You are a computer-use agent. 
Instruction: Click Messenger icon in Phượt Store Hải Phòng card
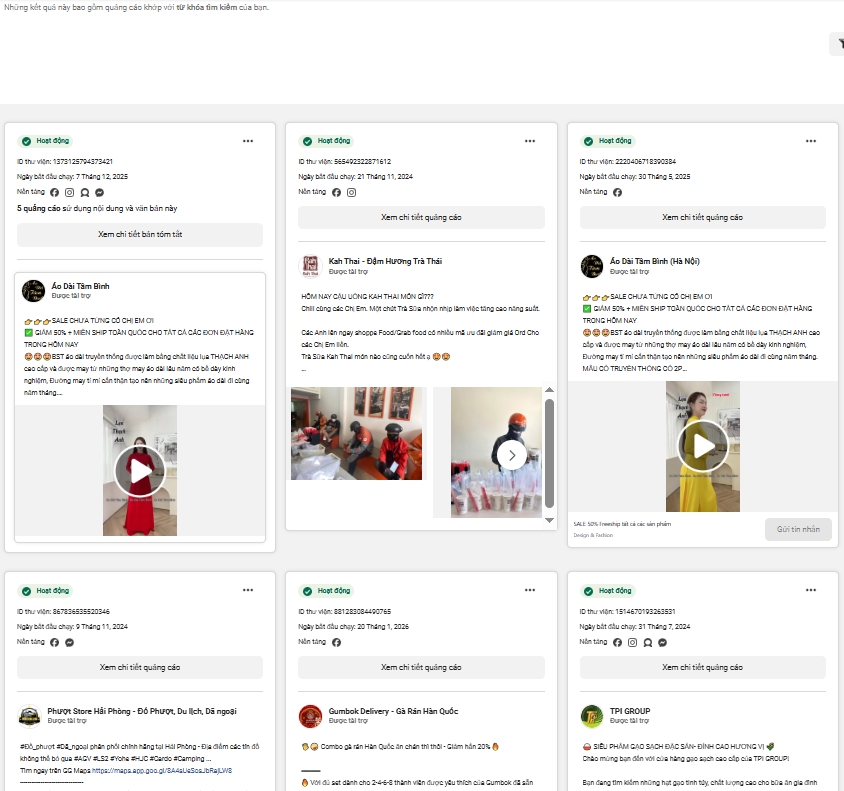click(x=69, y=642)
